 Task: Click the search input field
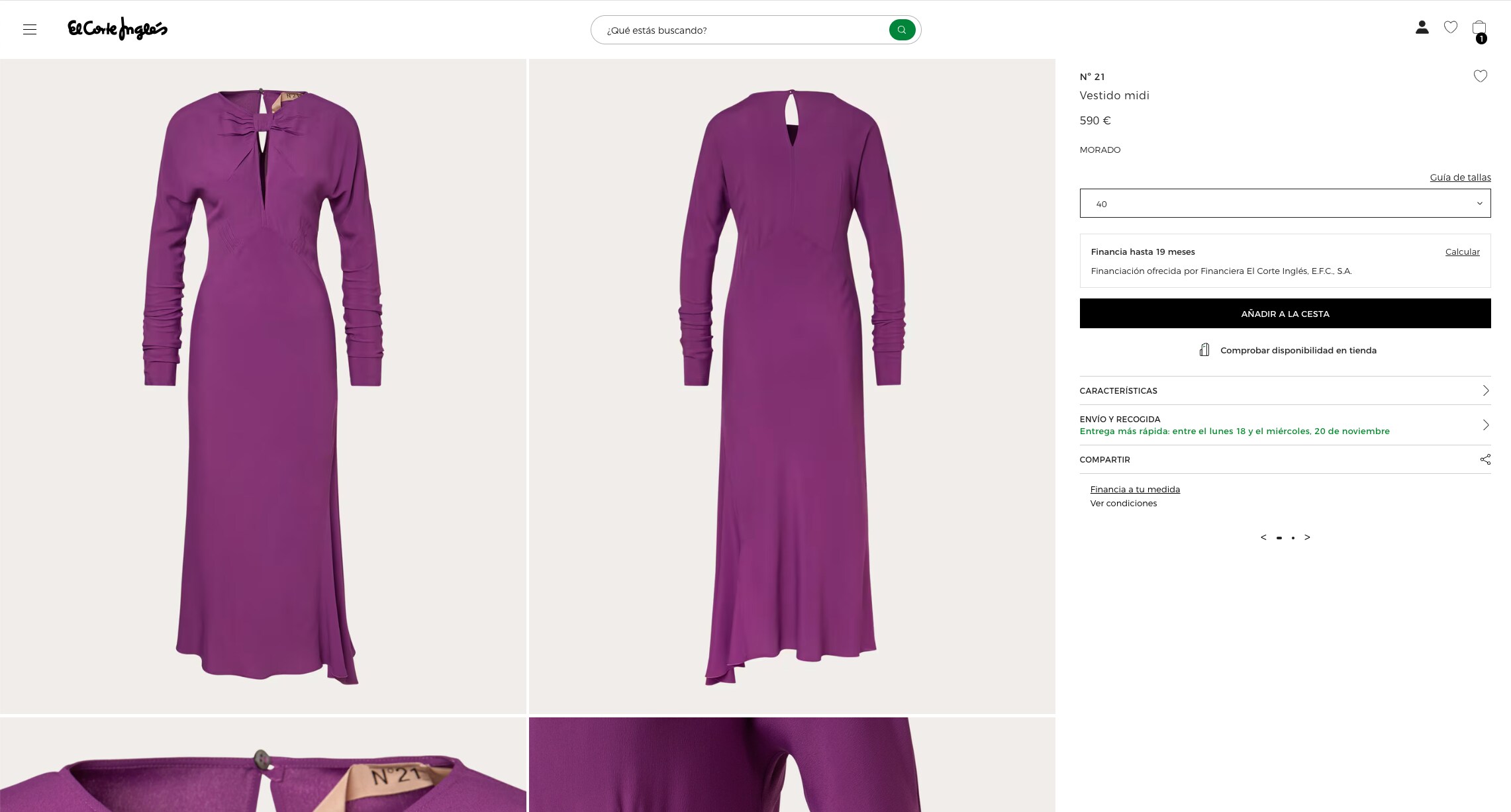745,30
